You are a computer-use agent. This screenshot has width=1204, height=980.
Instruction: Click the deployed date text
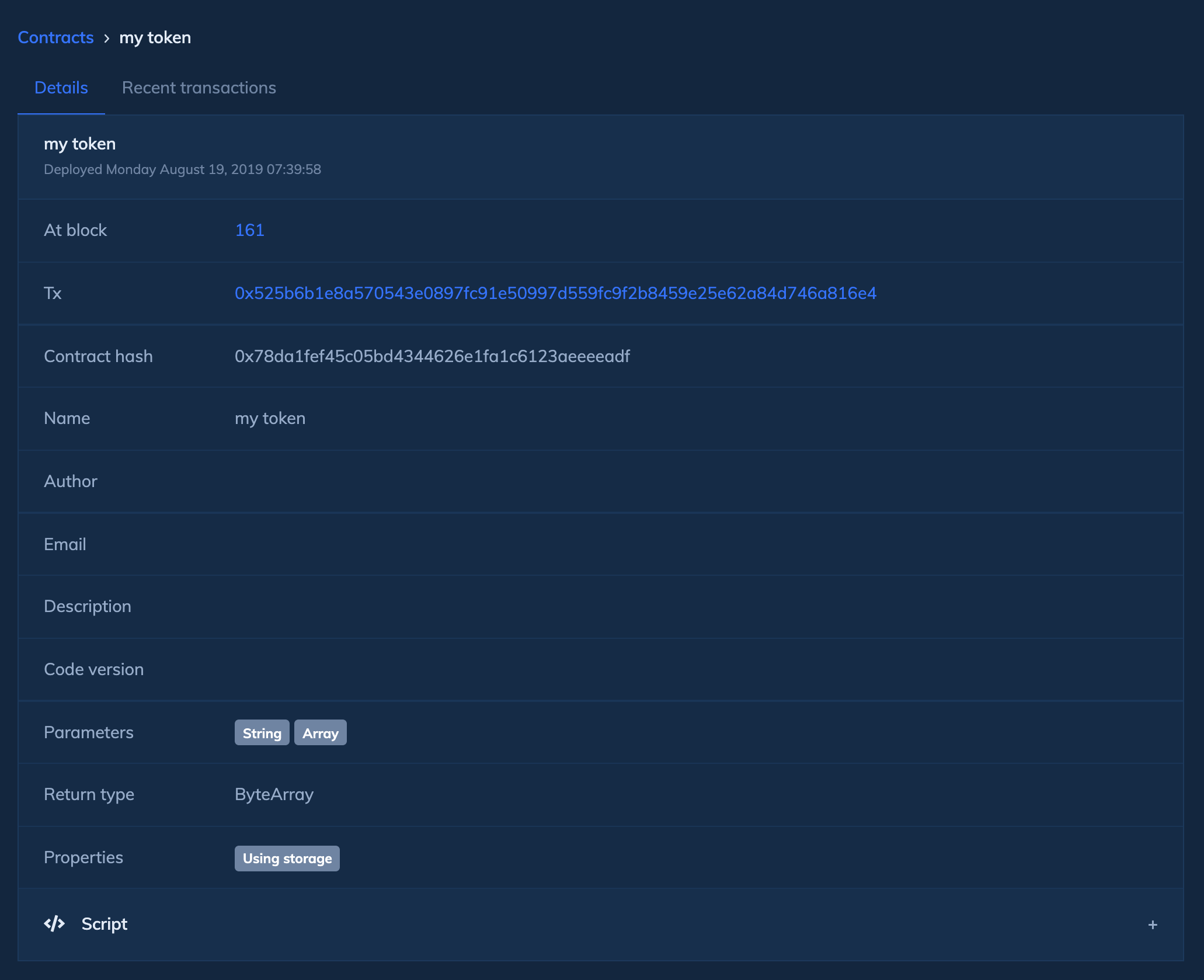[182, 169]
